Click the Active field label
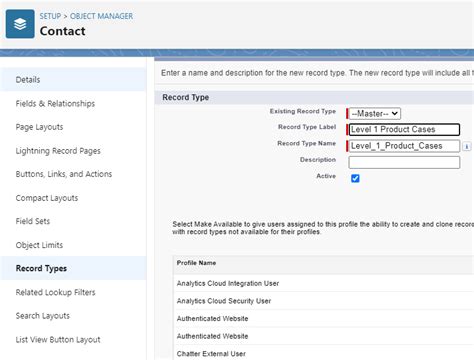Screen dimensions: 474x360 326,176
